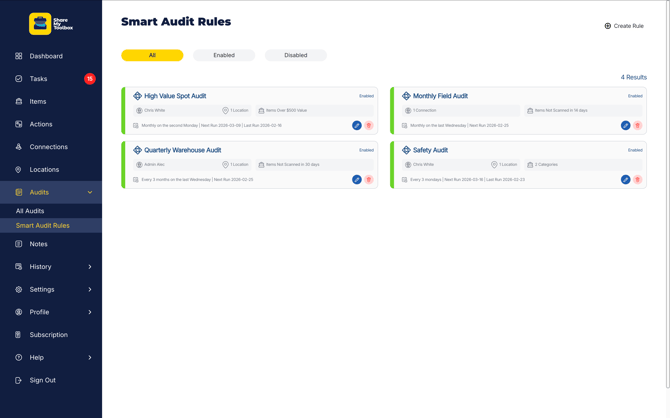Screen dimensions: 670x418
Task: Click the Connections icon in the sidebar
Action: tap(18, 147)
